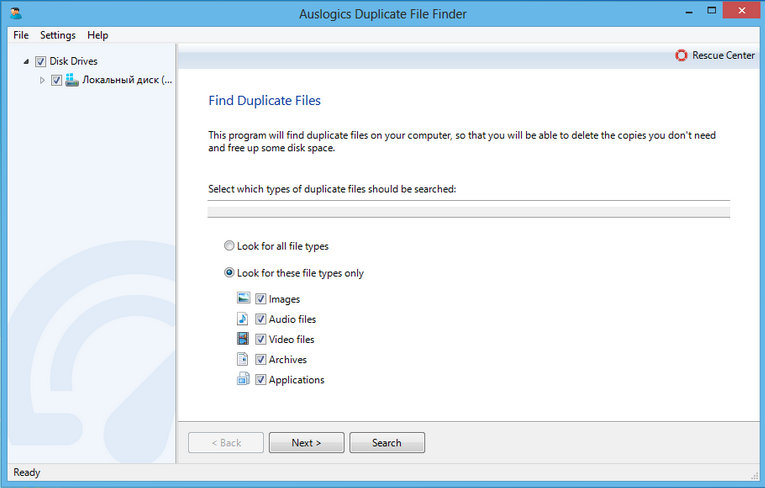Click the Ready status bar text
The width and height of the screenshot is (765, 488).
click(27, 472)
